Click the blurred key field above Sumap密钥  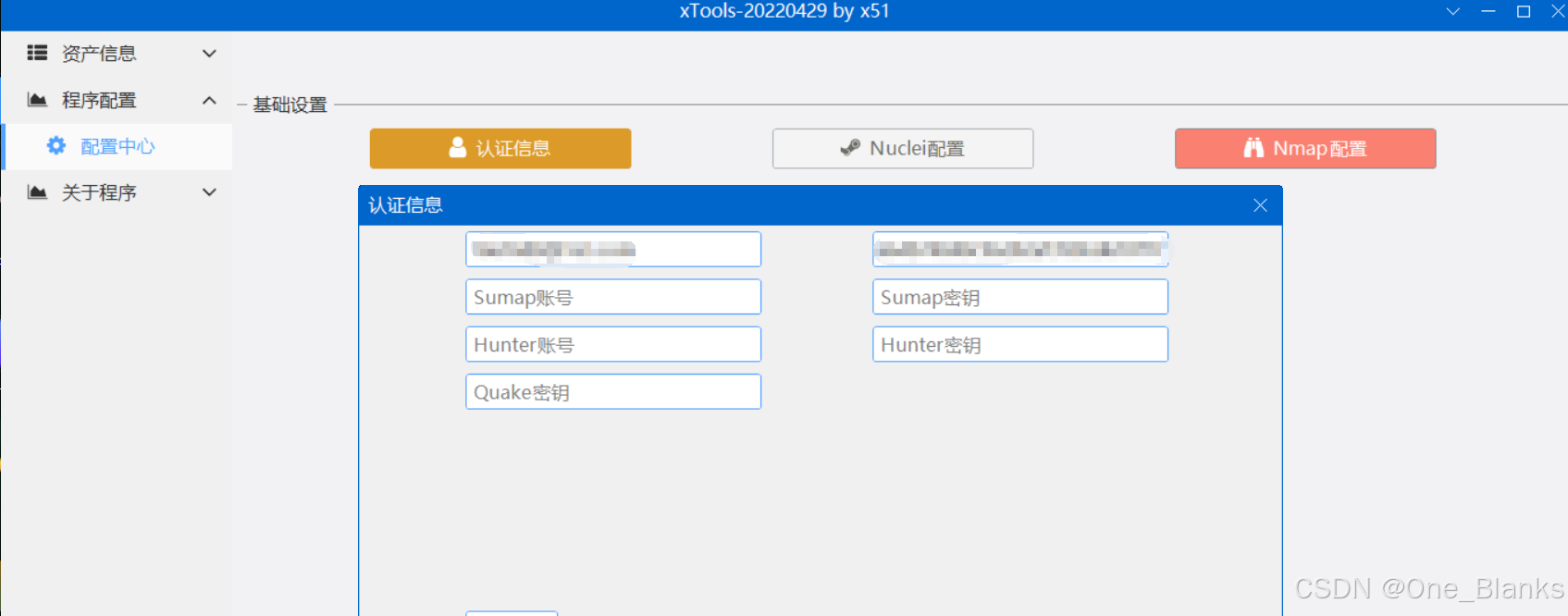coord(1020,250)
